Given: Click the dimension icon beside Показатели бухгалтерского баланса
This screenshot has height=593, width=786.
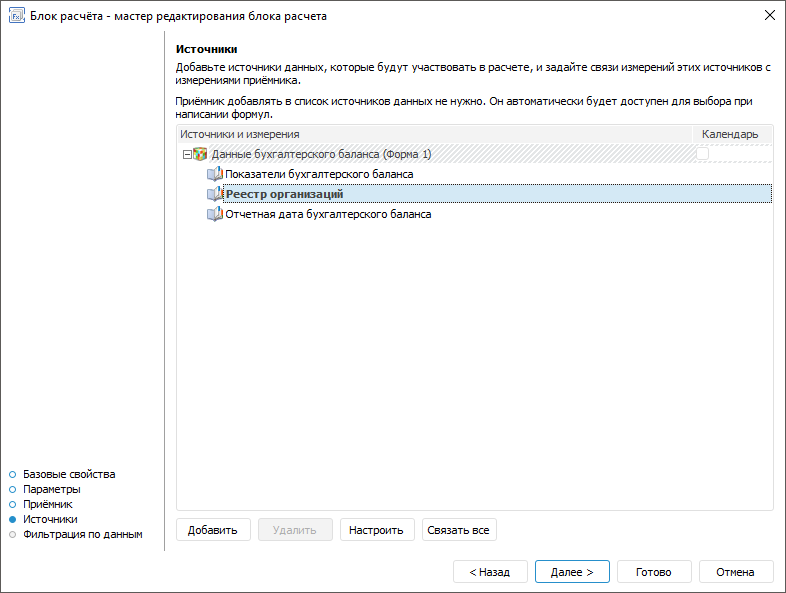Looking at the screenshot, I should click(215, 174).
